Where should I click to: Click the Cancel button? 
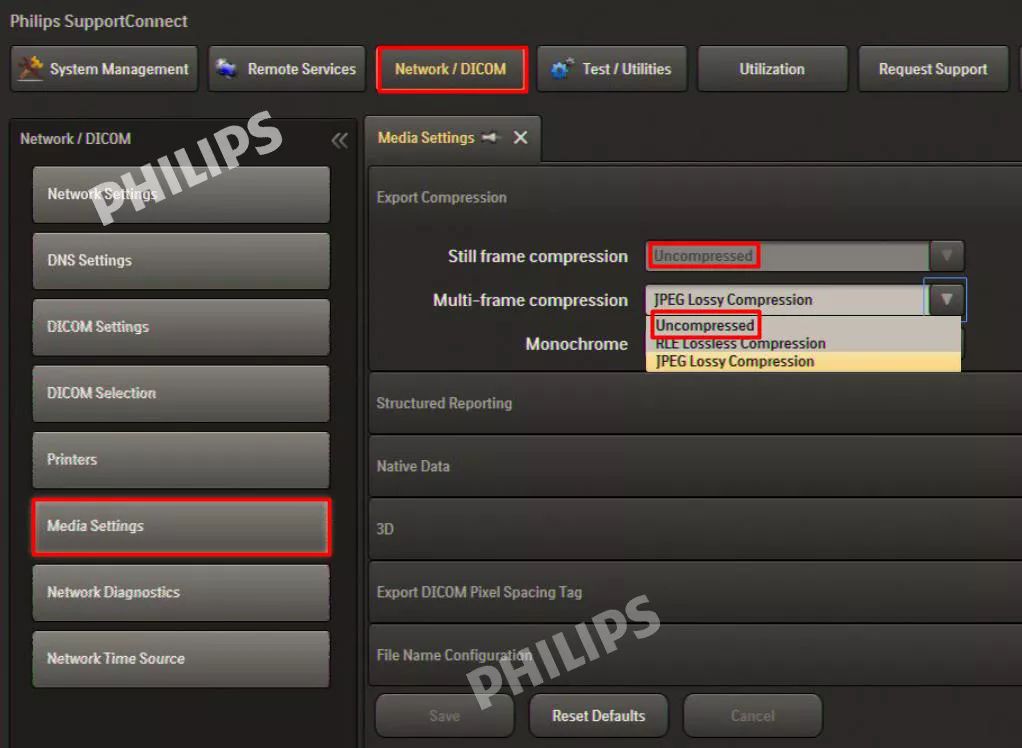[x=753, y=715]
